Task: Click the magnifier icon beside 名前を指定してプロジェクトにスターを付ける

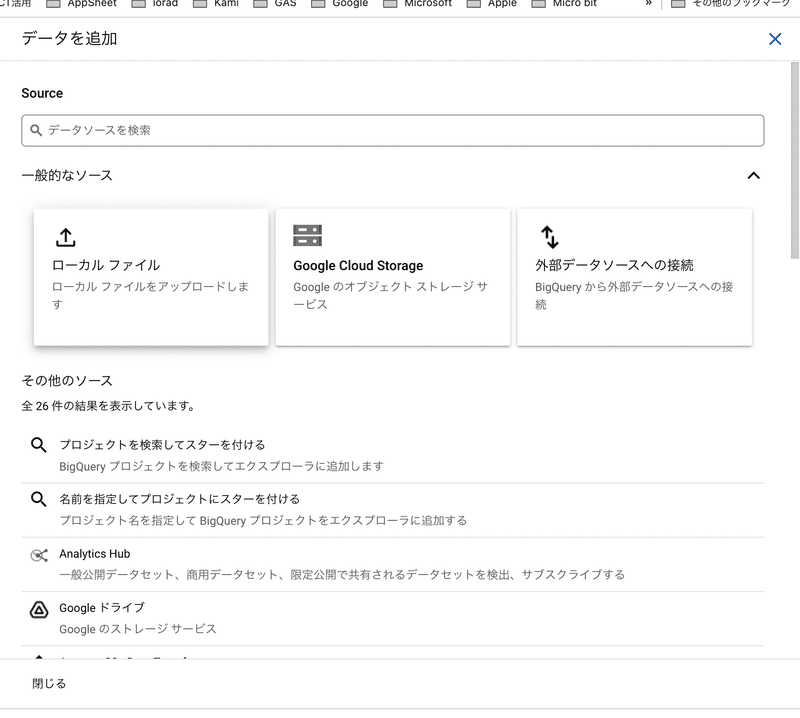Action: click(39, 500)
